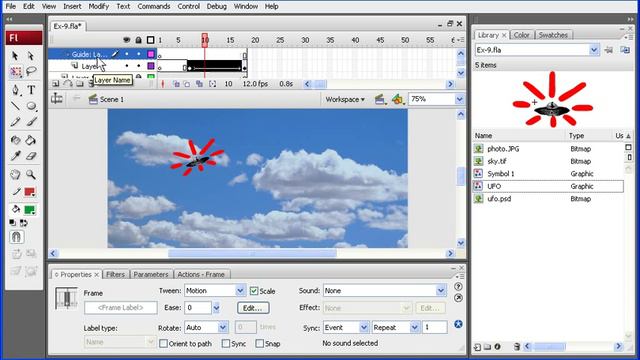Switch to the Actions - Frame tab
The image size is (640, 360).
tap(201, 274)
